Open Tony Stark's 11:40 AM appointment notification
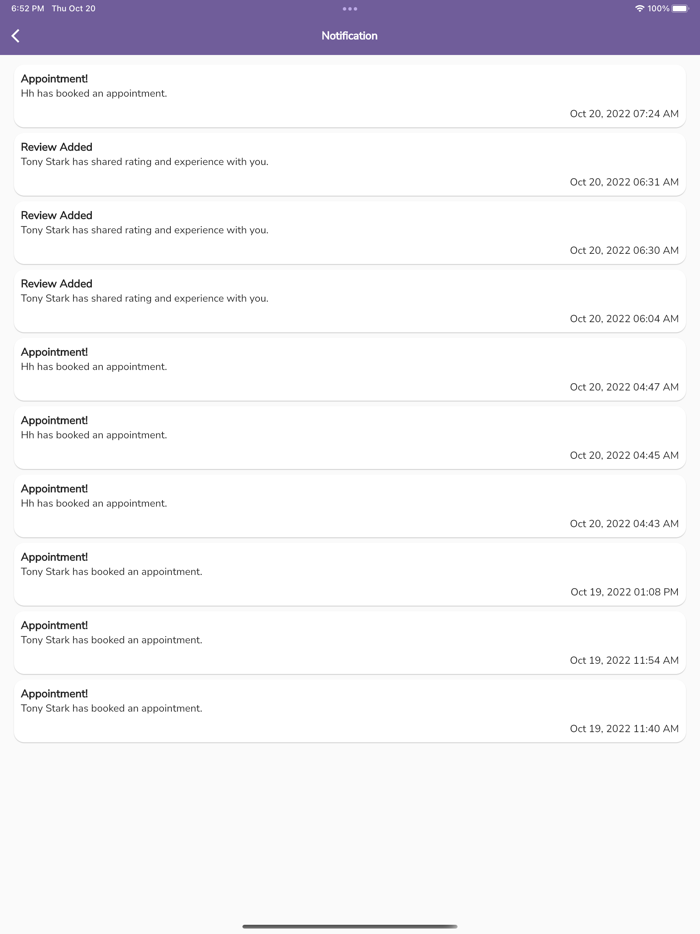The image size is (700, 934). coord(349,711)
